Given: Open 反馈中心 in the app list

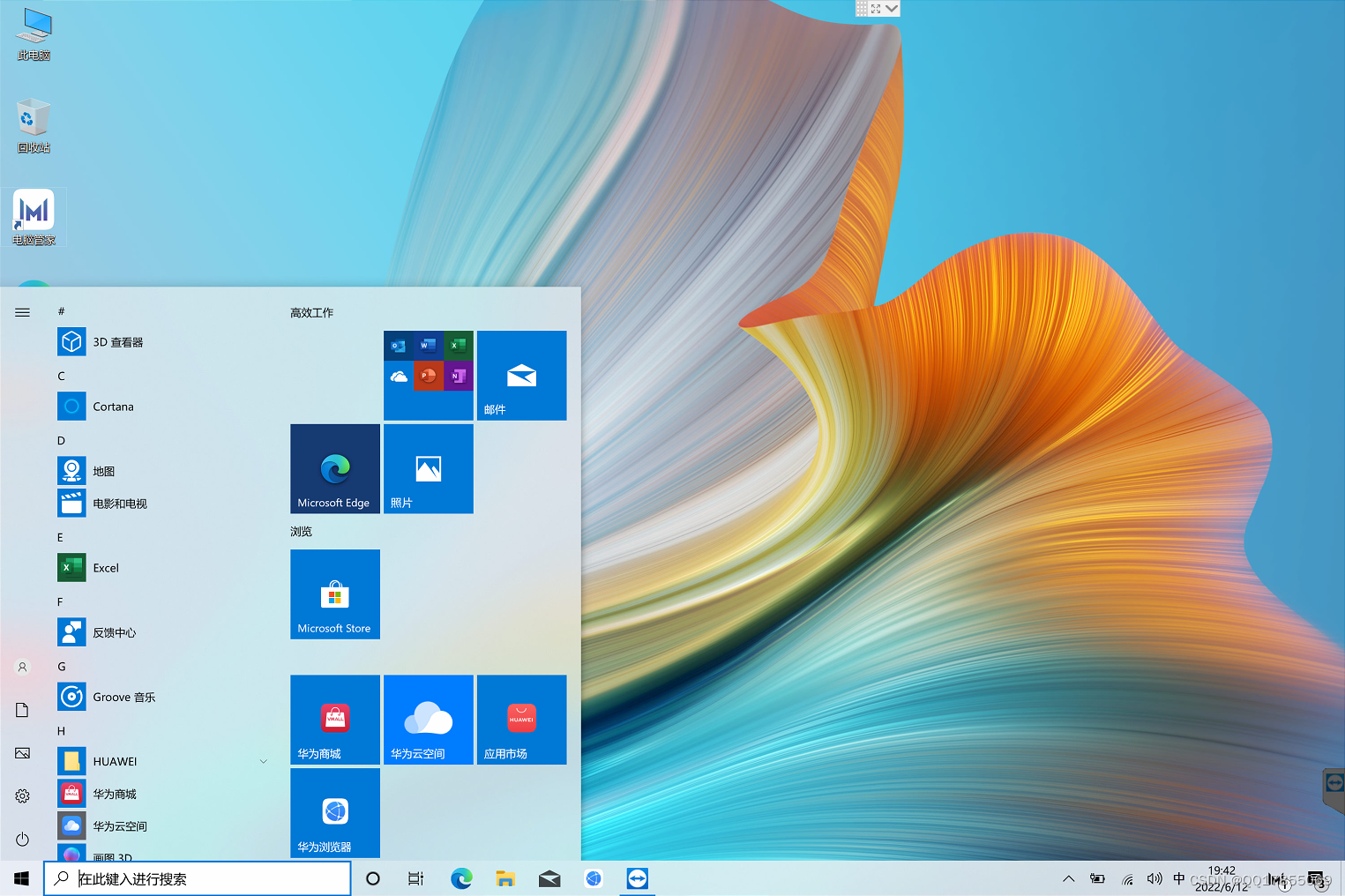Looking at the screenshot, I should pos(163,632).
